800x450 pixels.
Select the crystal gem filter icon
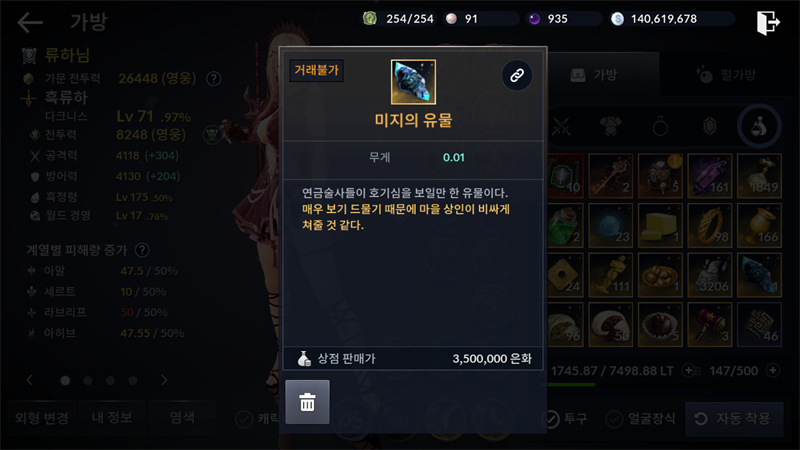(x=710, y=126)
